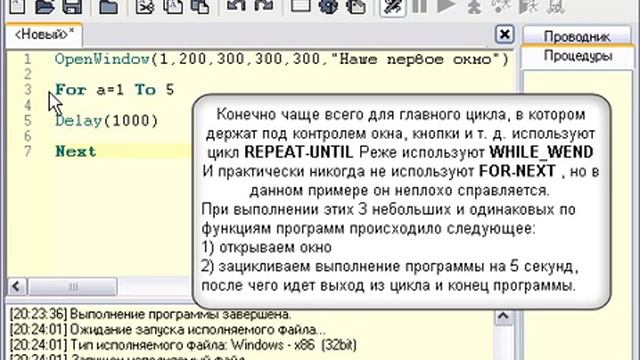Click the OpenWindow code on line 1
This screenshot has width=640, height=360.
point(282,60)
